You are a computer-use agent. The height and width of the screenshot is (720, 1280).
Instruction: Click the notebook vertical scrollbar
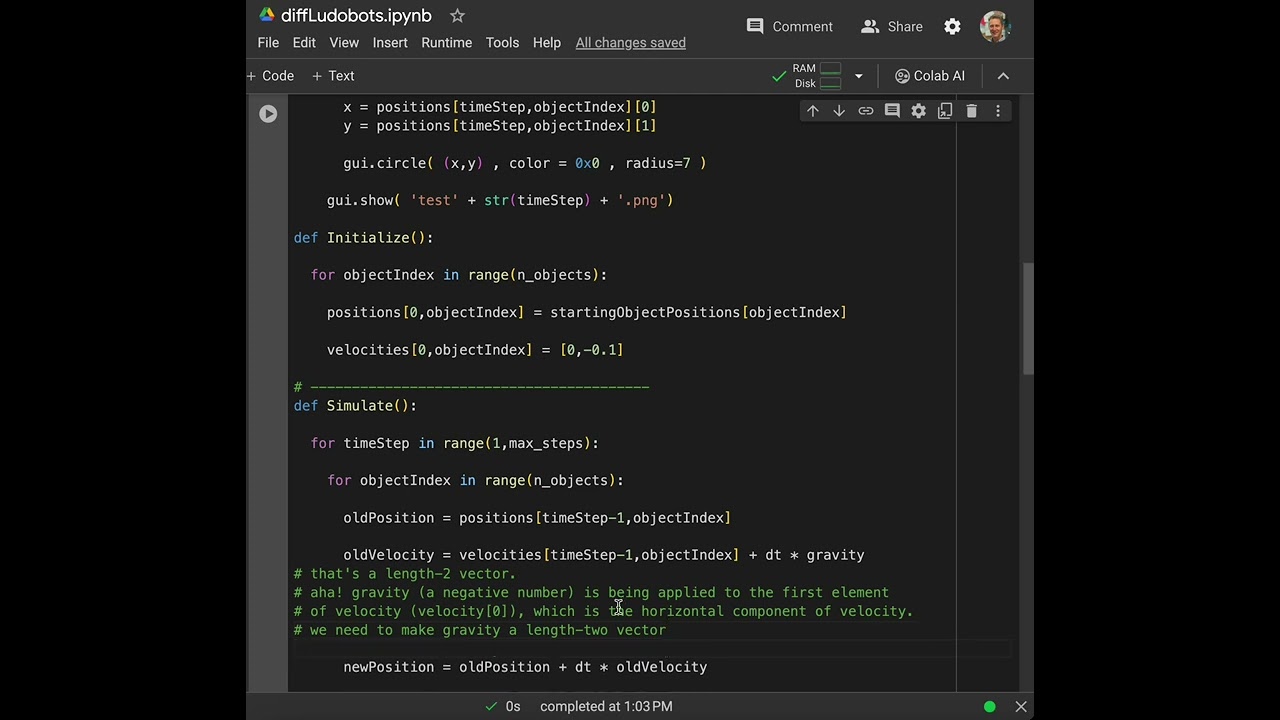(x=1027, y=318)
